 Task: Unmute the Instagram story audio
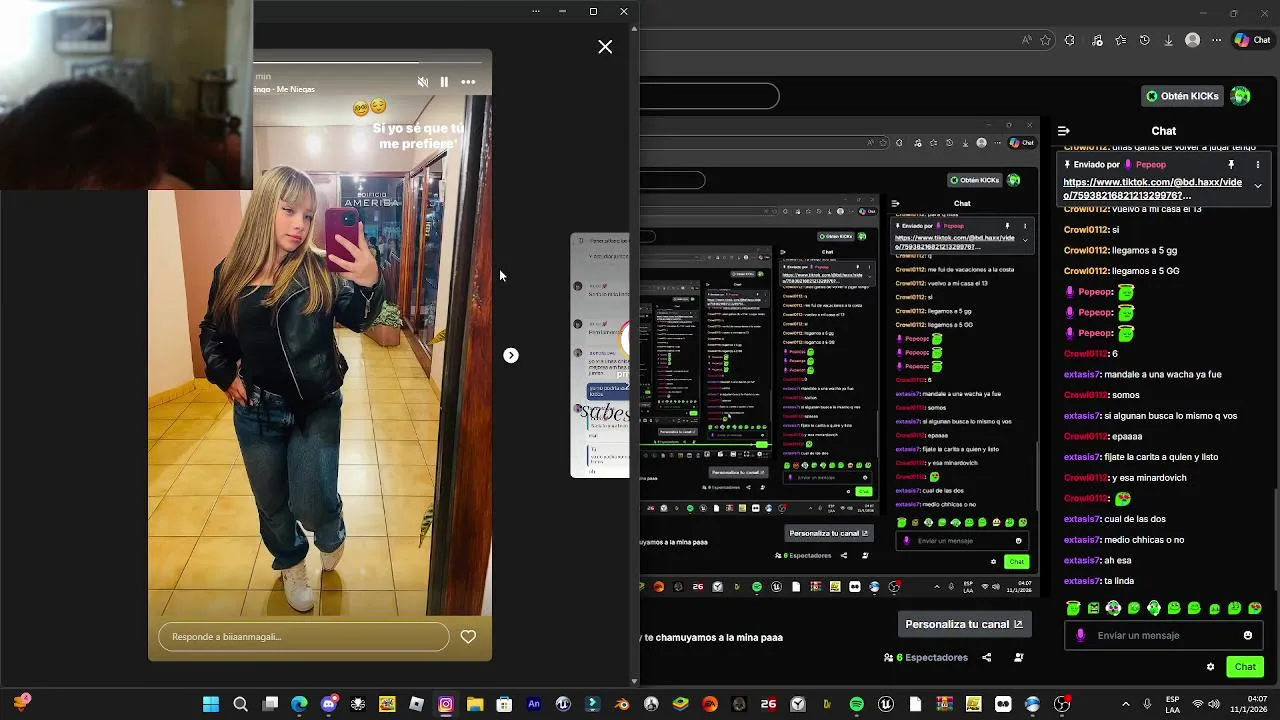pyautogui.click(x=422, y=82)
